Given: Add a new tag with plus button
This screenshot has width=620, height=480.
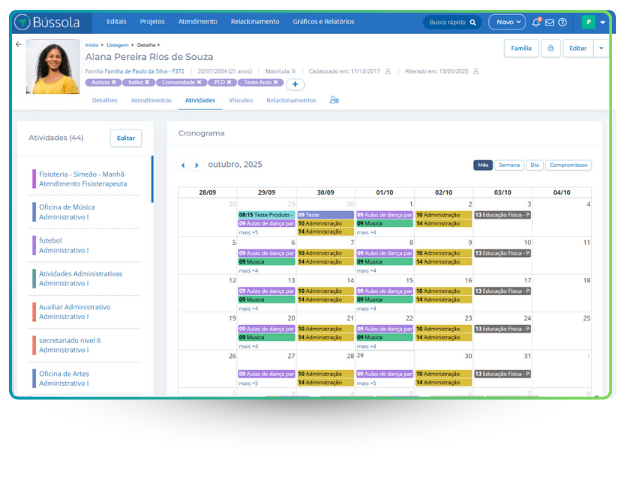Looking at the screenshot, I should tap(295, 84).
